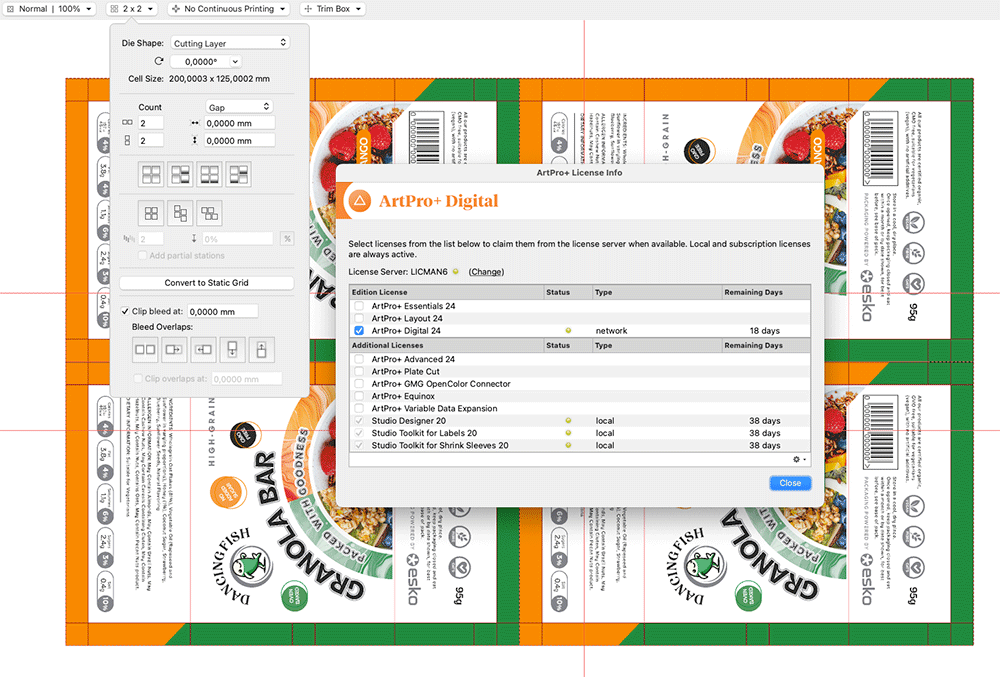Uncheck the Clip bleed at checkbox

[x=125, y=312]
